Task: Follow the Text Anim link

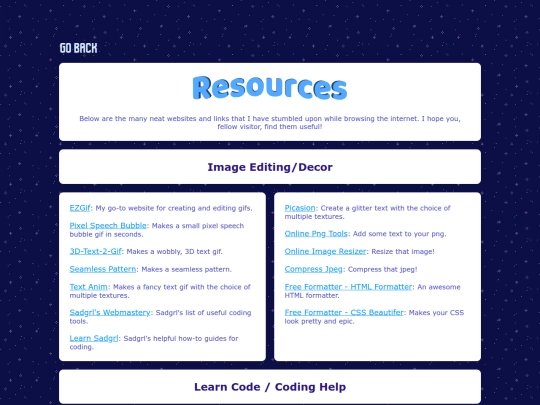Action: point(89,287)
